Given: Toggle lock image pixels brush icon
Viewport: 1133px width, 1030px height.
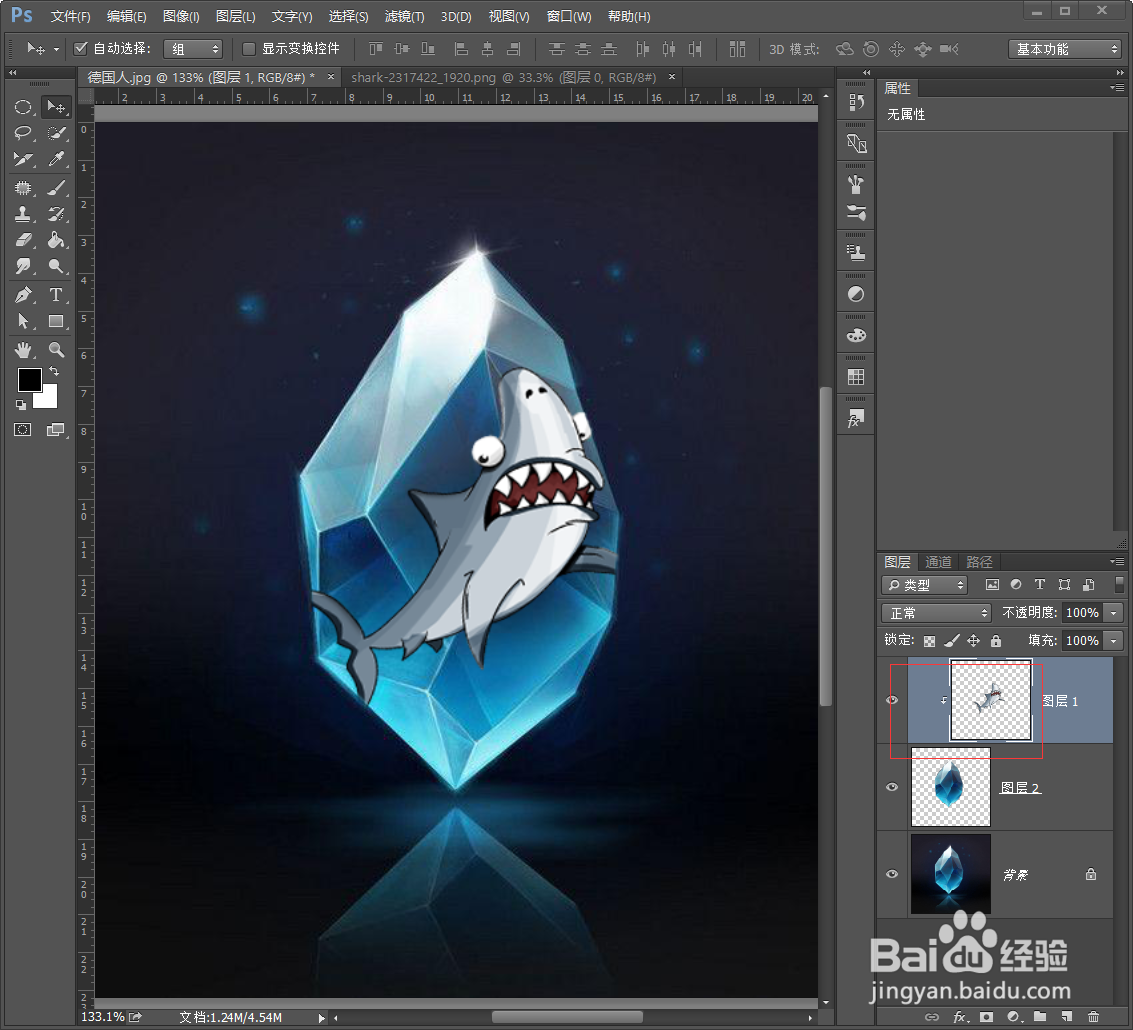Looking at the screenshot, I should tap(952, 640).
